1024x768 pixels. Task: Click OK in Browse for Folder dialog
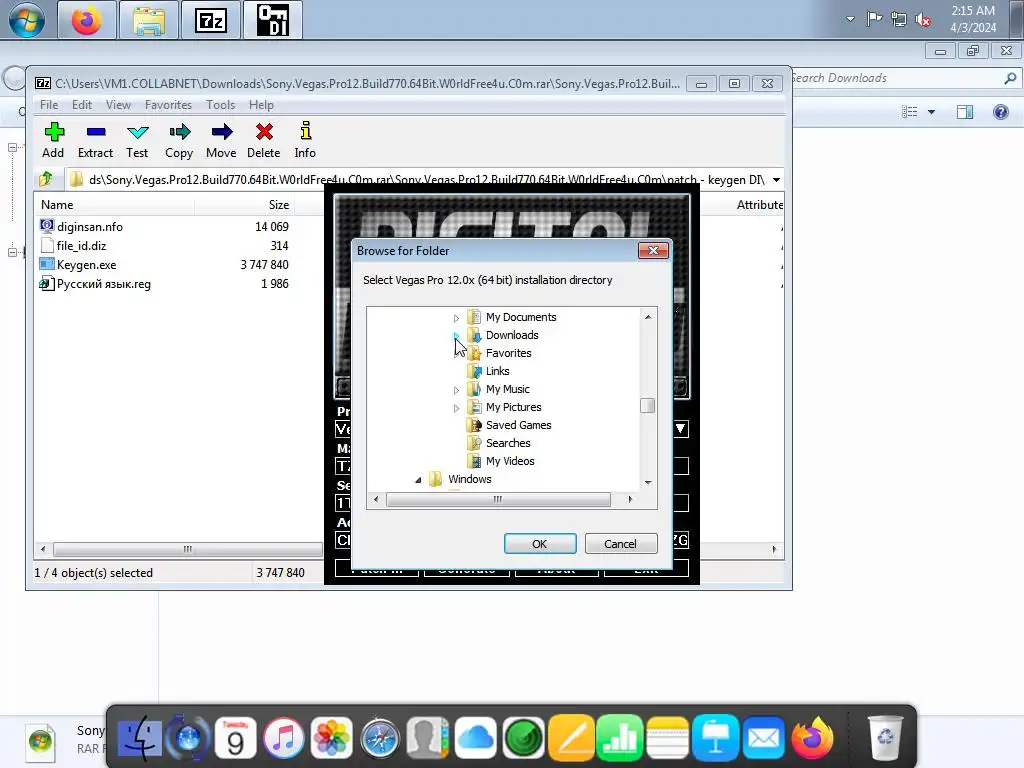point(540,543)
